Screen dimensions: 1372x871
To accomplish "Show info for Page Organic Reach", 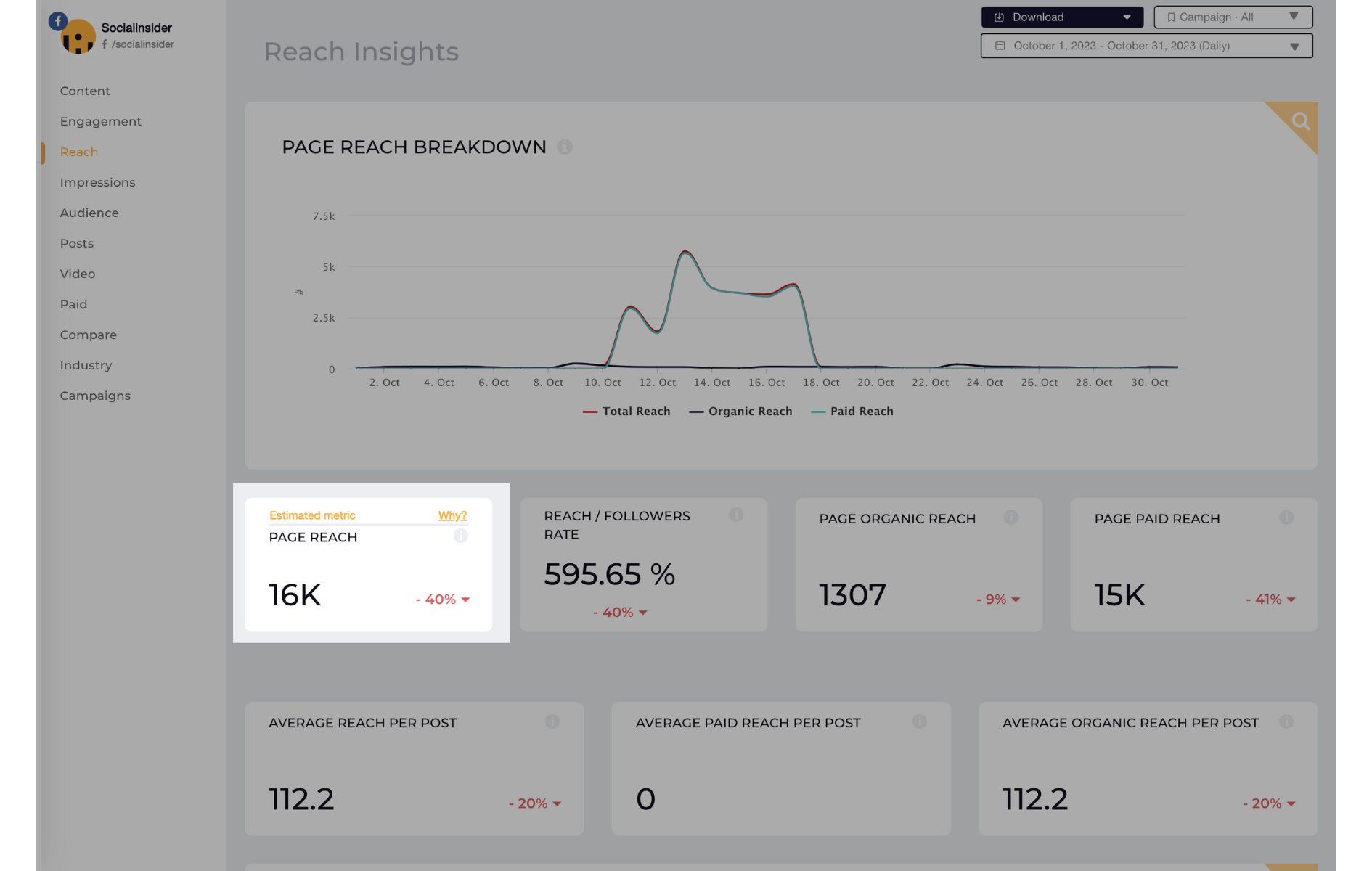I will coord(1011,518).
